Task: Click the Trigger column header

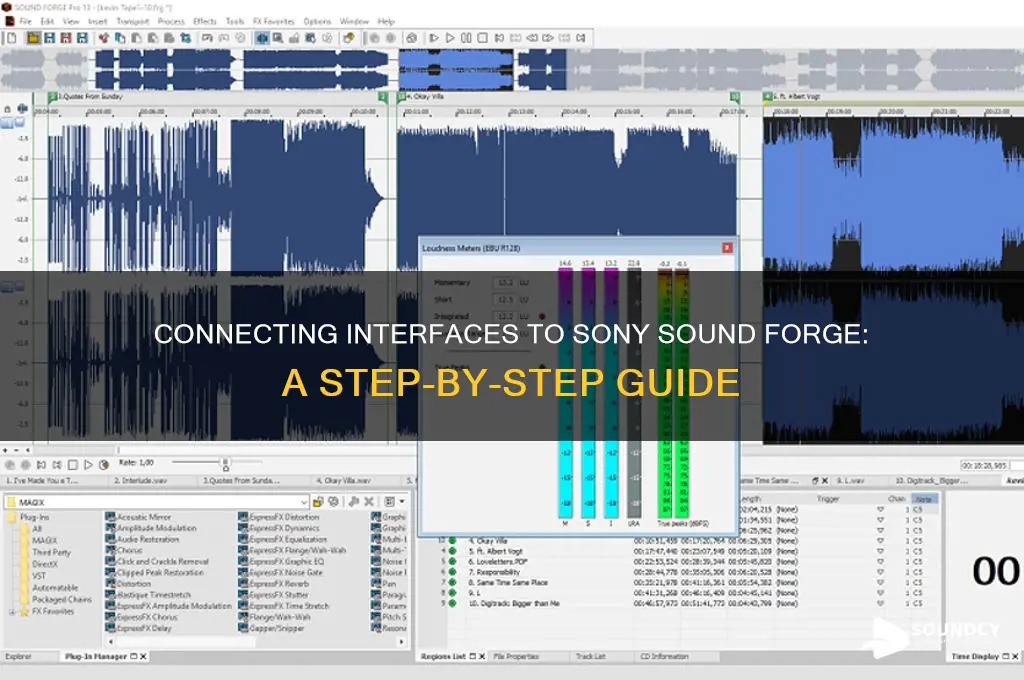Action: [827, 499]
